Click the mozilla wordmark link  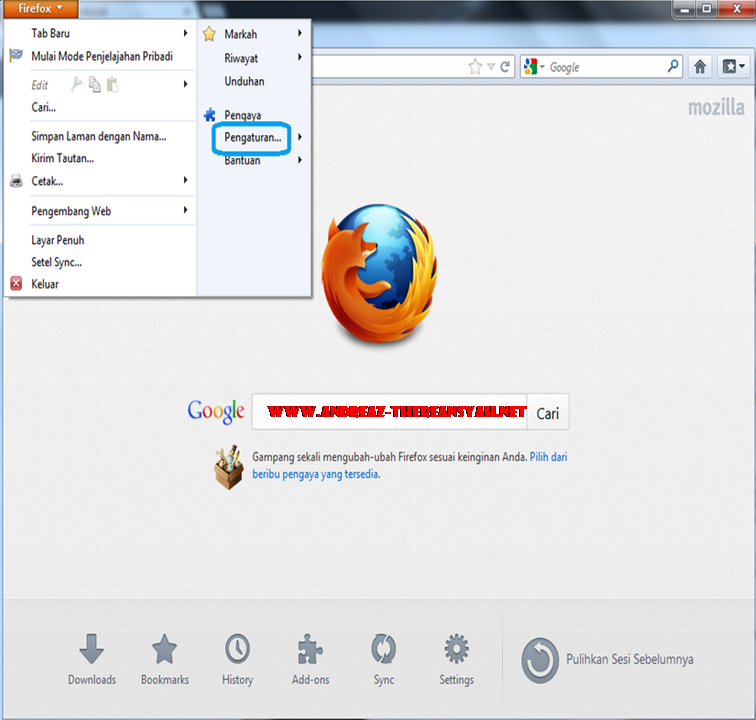(x=716, y=107)
